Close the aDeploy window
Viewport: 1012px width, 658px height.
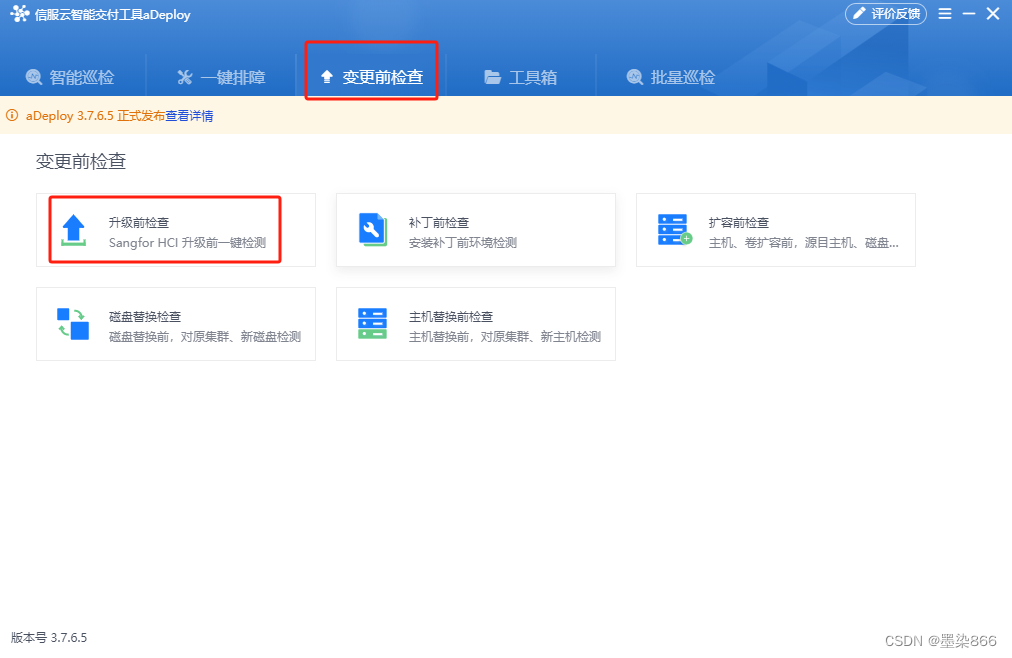tap(993, 14)
